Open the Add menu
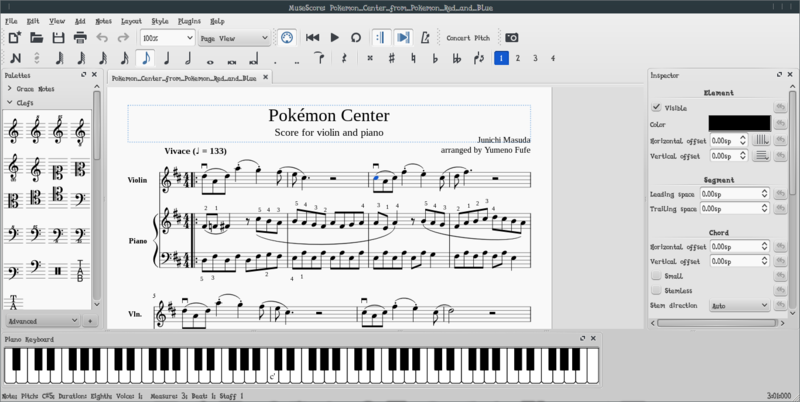 click(80, 21)
